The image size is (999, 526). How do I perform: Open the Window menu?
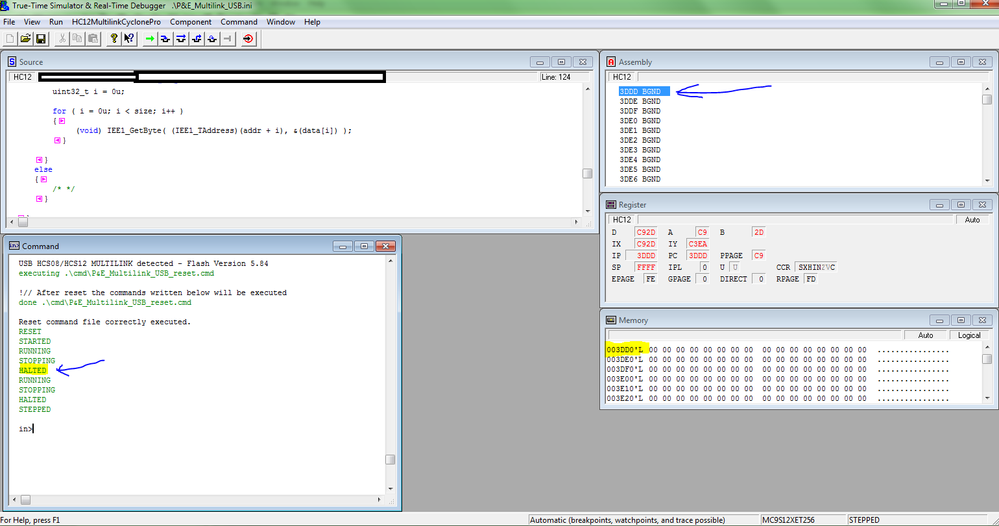pyautogui.click(x=280, y=22)
